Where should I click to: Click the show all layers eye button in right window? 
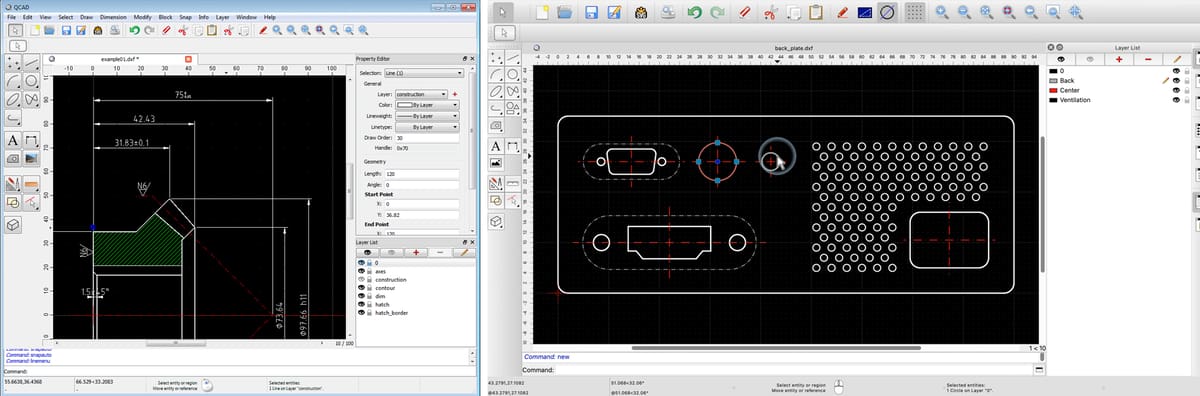click(x=1060, y=59)
